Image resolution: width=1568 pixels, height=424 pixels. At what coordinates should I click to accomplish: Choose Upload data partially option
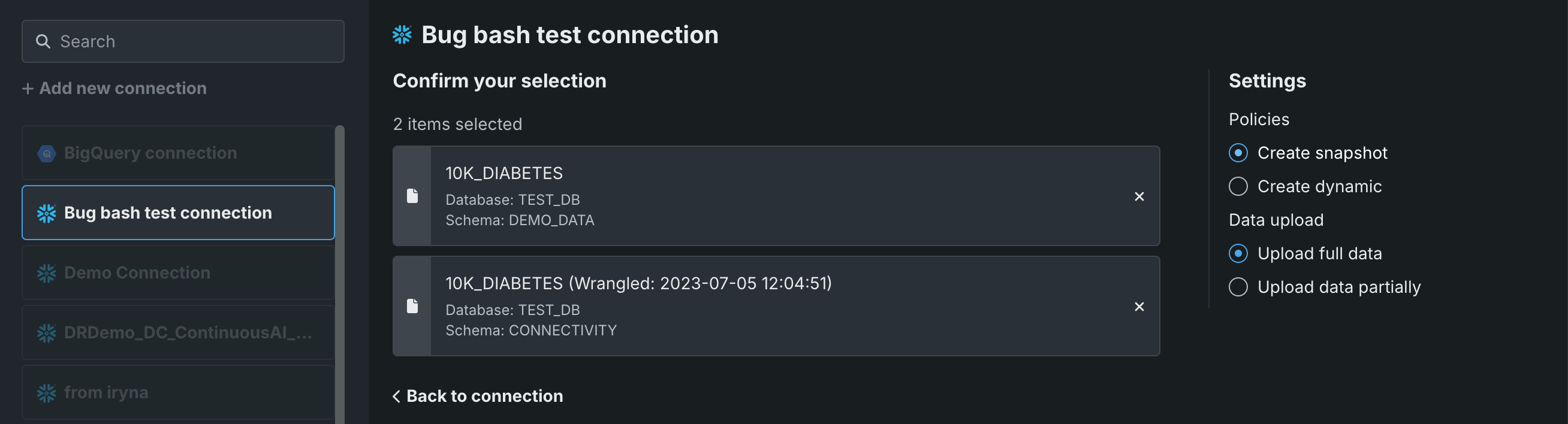[1238, 286]
